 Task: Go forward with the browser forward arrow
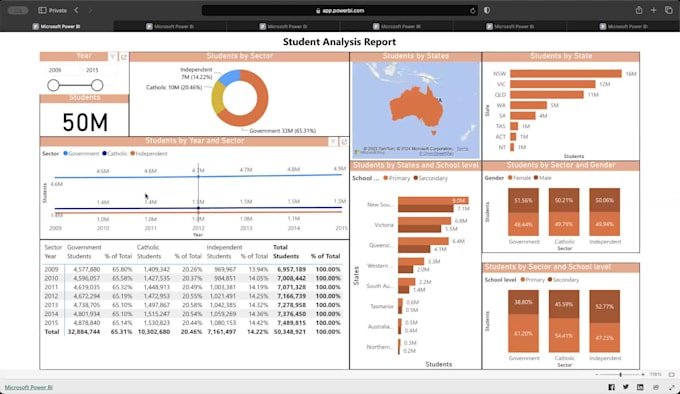pos(90,10)
